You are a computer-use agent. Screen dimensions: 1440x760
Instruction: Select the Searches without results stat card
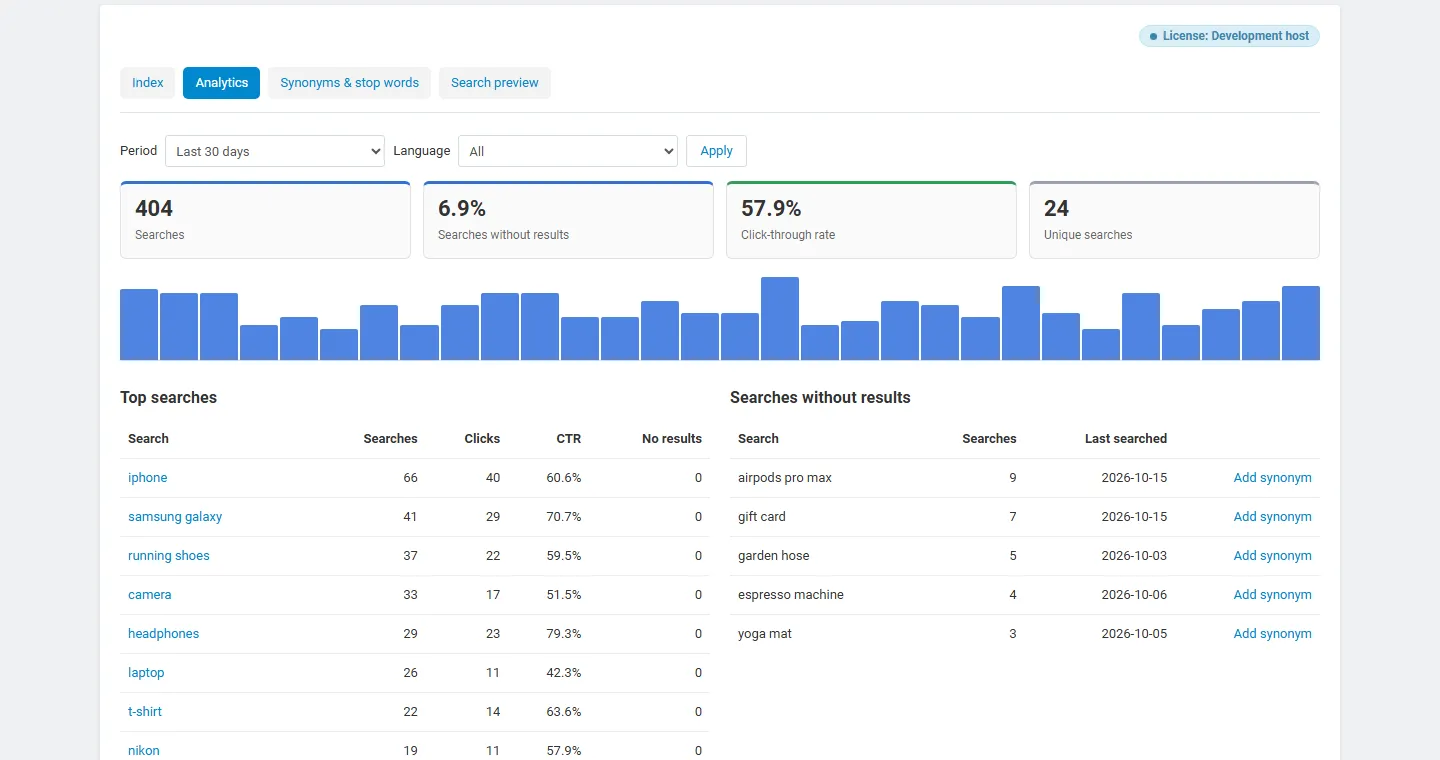pyautogui.click(x=568, y=220)
